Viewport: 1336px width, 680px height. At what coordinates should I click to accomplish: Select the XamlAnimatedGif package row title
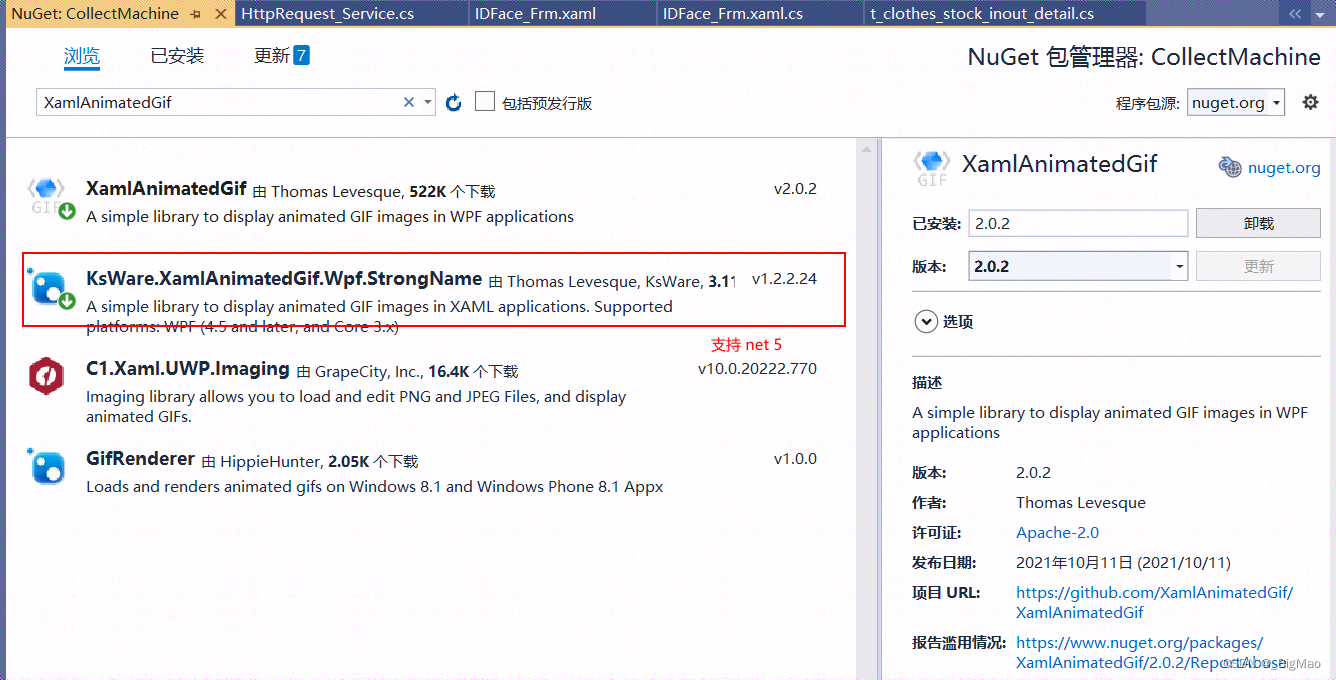[x=166, y=188]
